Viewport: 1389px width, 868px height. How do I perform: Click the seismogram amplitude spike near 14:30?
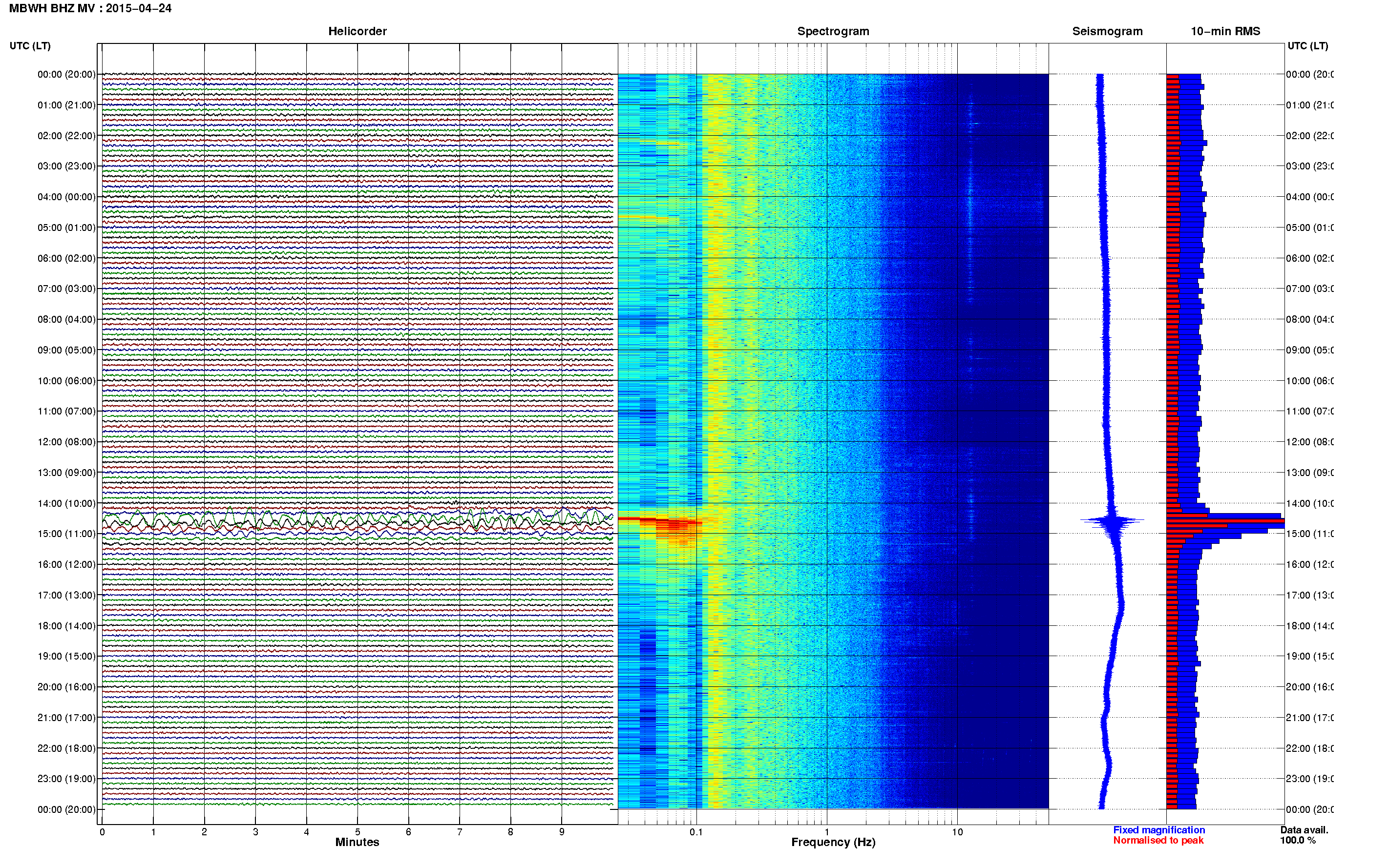pyautogui.click(x=1113, y=521)
